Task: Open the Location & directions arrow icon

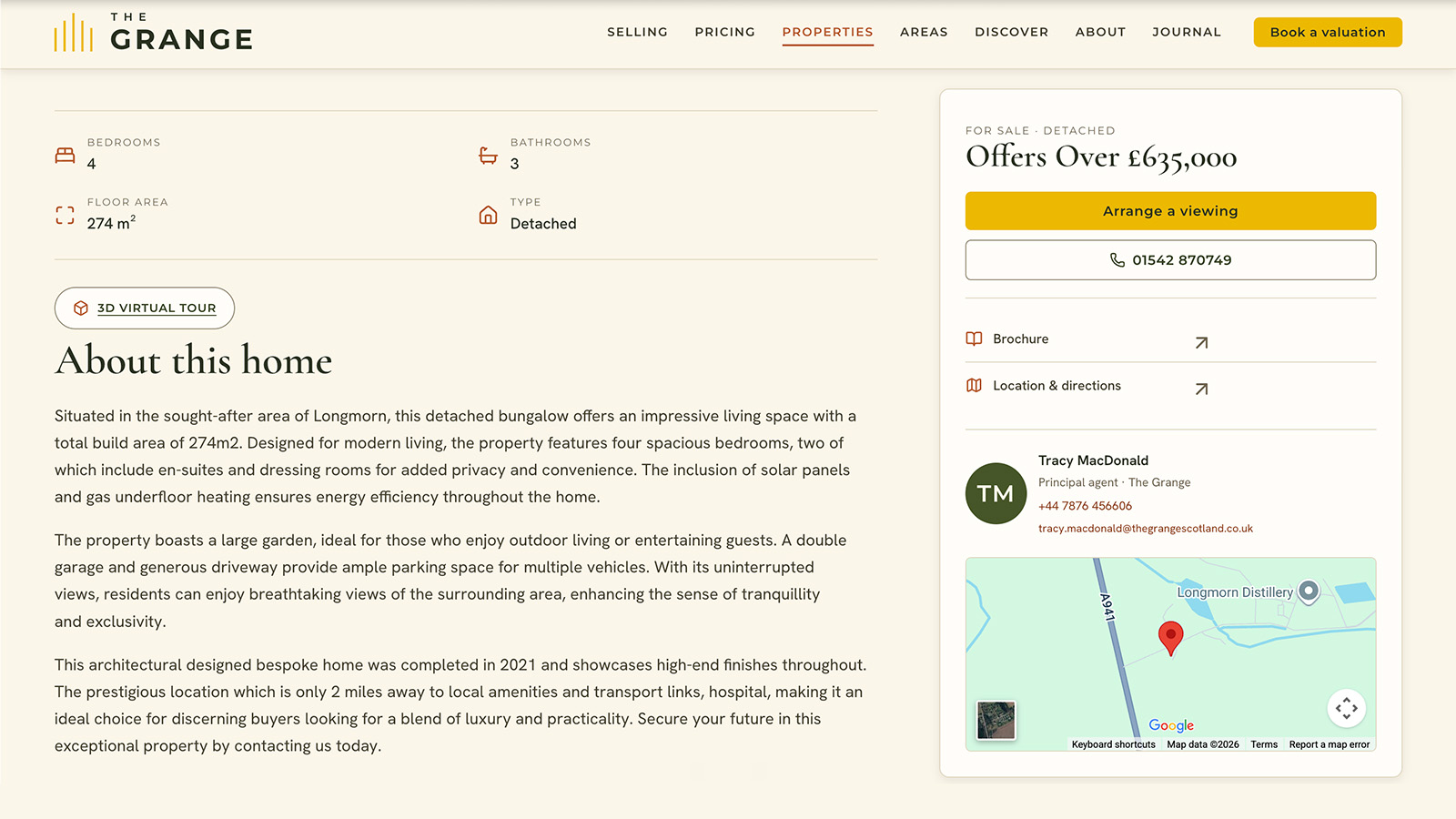Action: coord(1201,389)
